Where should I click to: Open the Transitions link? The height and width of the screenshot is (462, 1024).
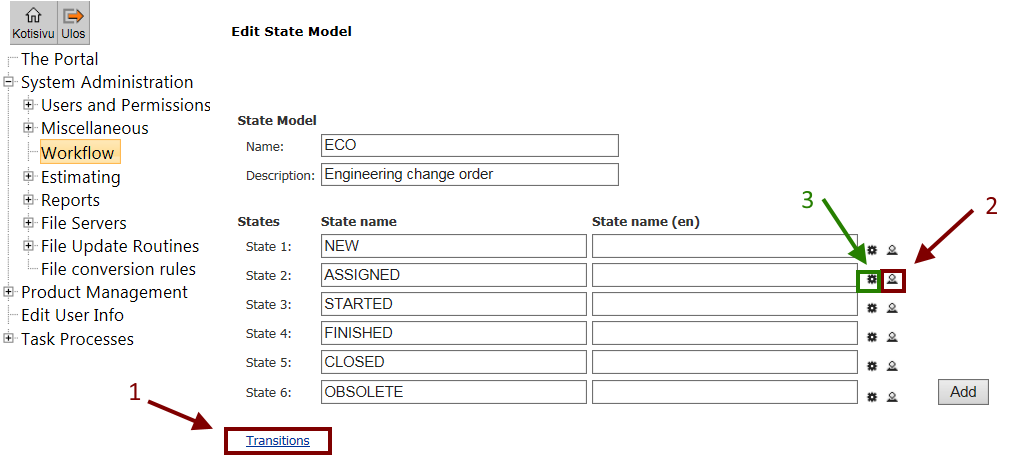[278, 441]
